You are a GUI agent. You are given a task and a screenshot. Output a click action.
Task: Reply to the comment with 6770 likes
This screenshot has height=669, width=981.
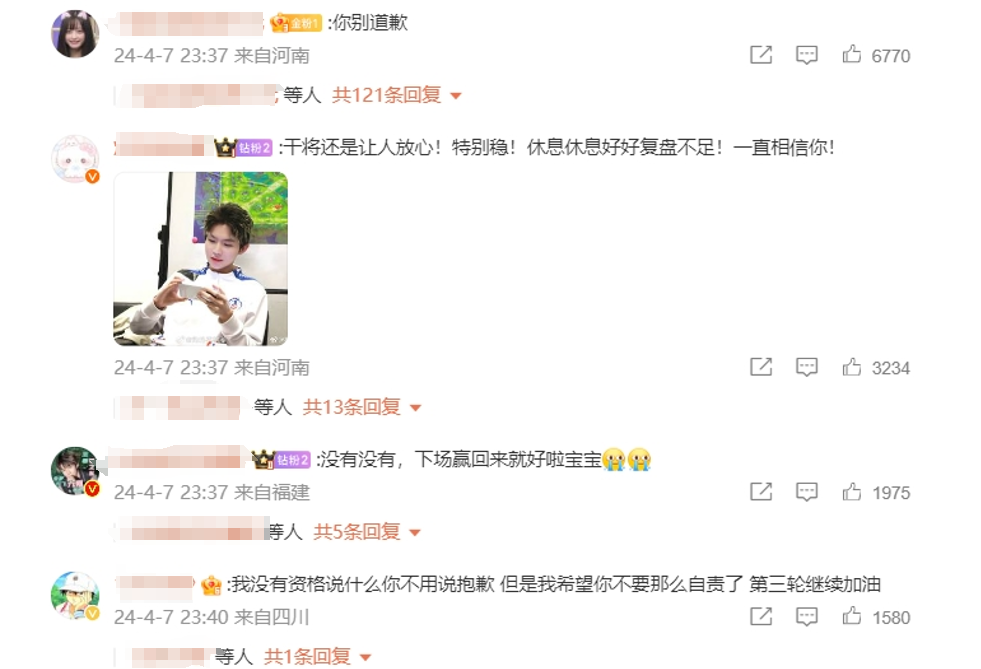click(806, 55)
